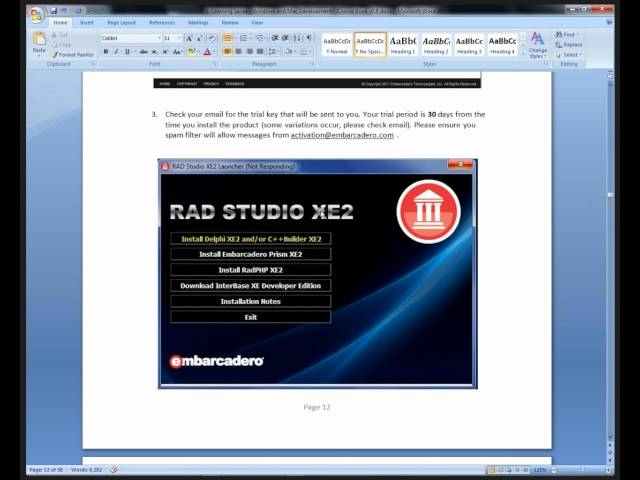The image size is (640, 480).
Task: Click the Decrease Indent icon
Action: pos(275,38)
